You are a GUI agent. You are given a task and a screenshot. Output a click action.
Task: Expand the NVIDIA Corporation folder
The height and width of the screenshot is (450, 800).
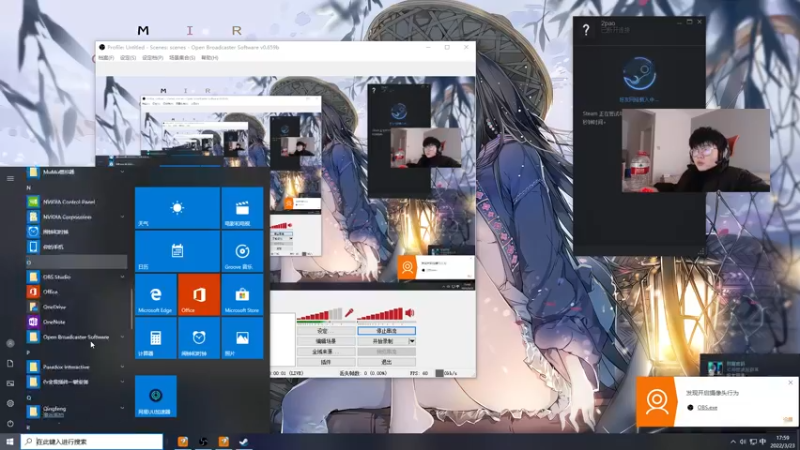point(122,217)
